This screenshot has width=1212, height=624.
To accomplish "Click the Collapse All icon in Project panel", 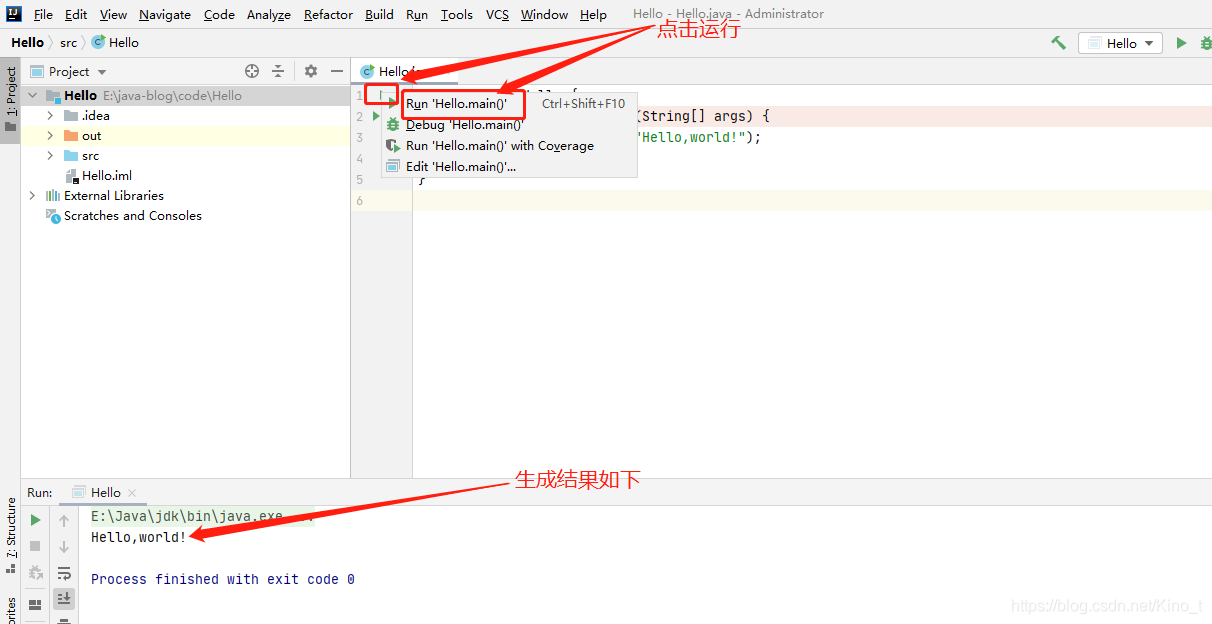I will coord(278,71).
